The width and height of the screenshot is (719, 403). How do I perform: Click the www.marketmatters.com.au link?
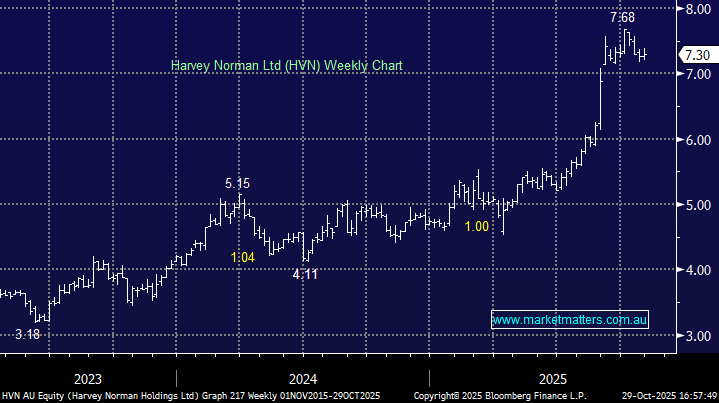click(x=570, y=320)
